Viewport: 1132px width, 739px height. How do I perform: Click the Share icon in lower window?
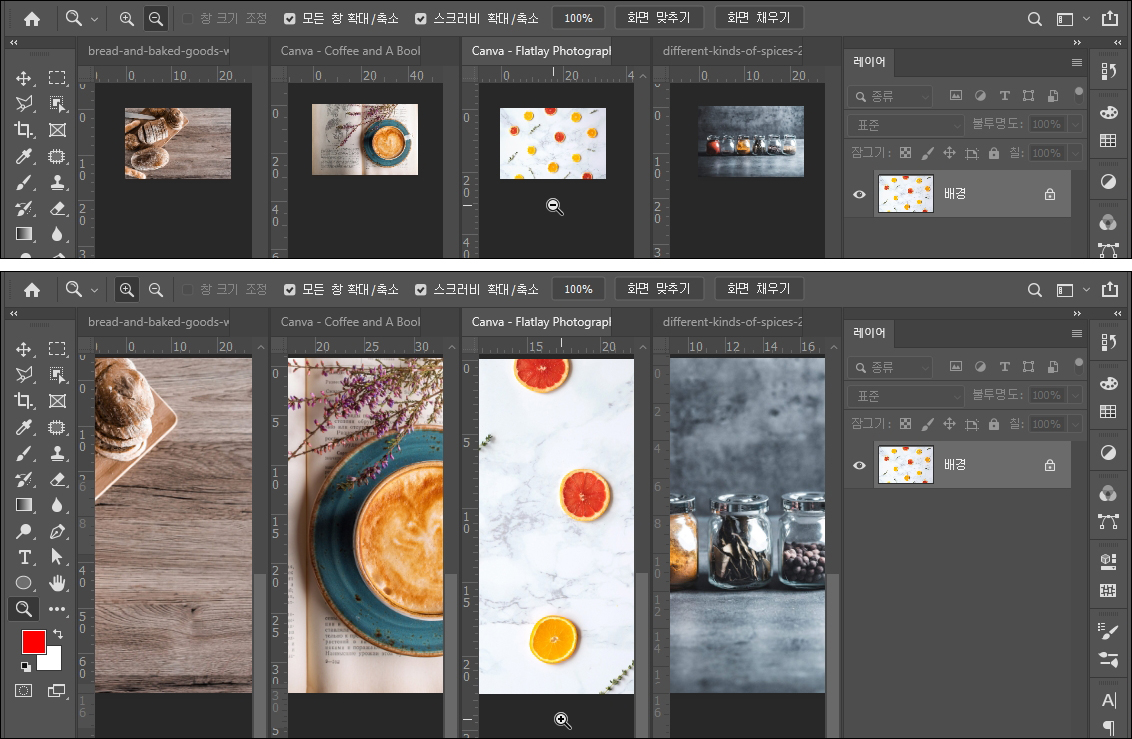coord(1110,289)
